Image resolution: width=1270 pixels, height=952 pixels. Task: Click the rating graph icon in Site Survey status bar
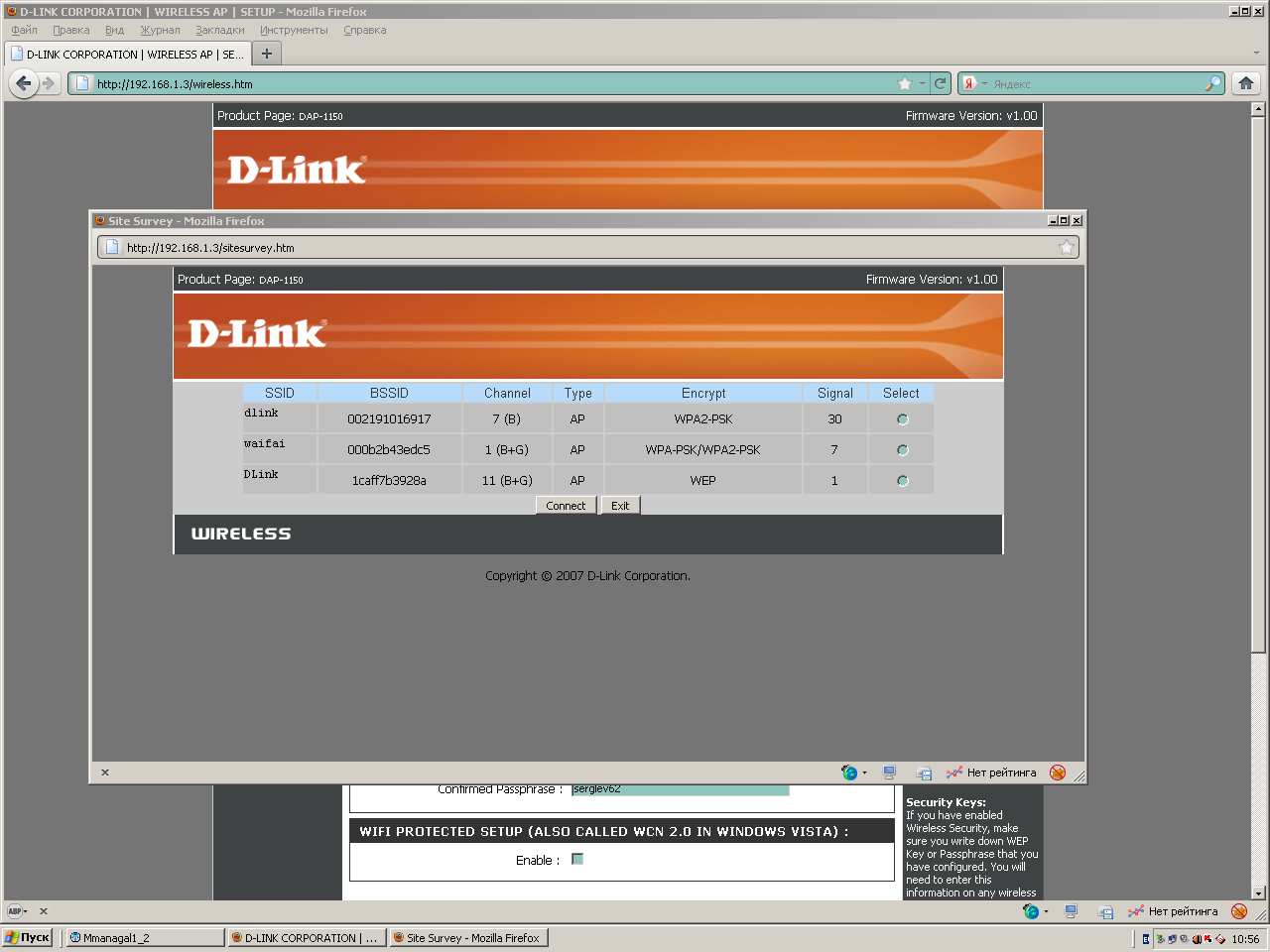tap(954, 773)
